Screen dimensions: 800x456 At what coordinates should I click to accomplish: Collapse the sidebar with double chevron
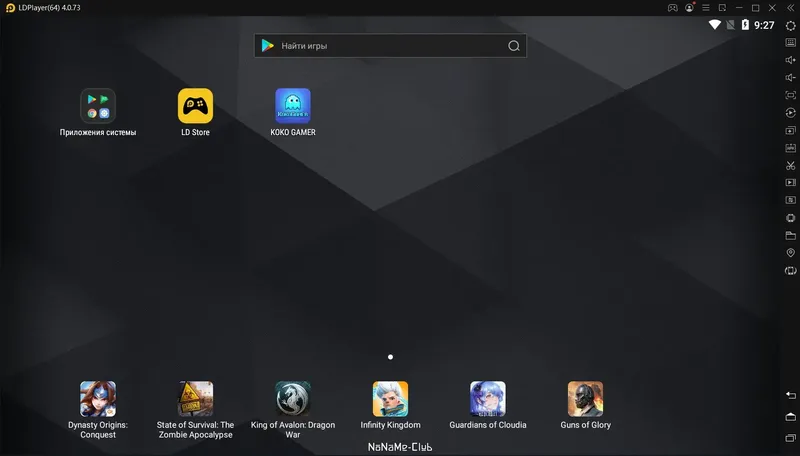coord(790,8)
